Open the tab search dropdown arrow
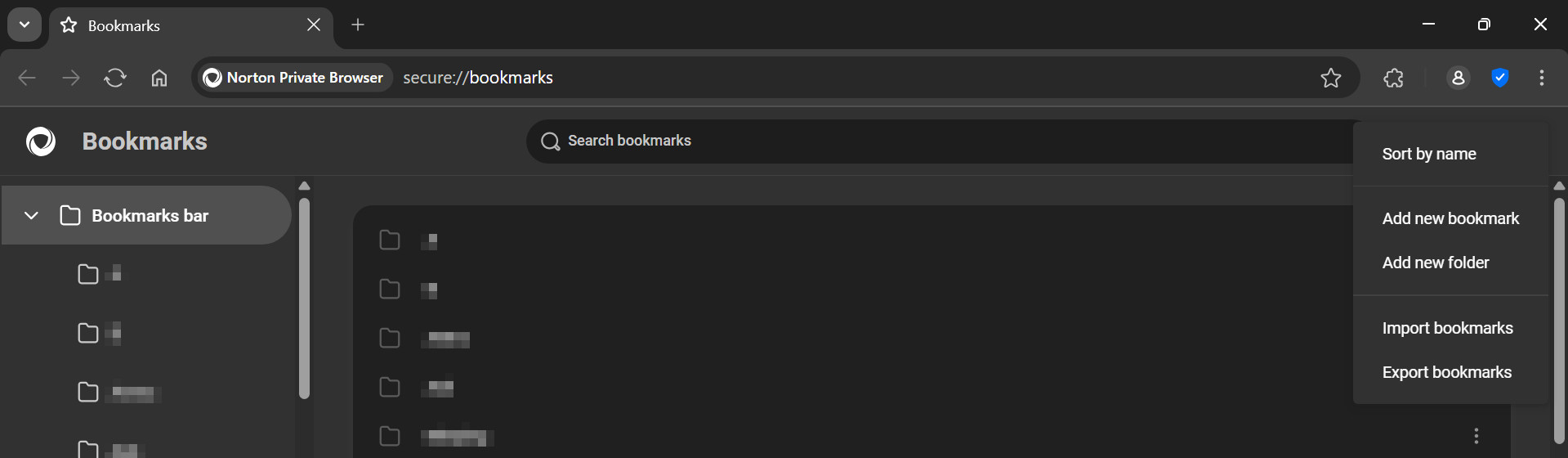The height and width of the screenshot is (458, 1568). 25,25
